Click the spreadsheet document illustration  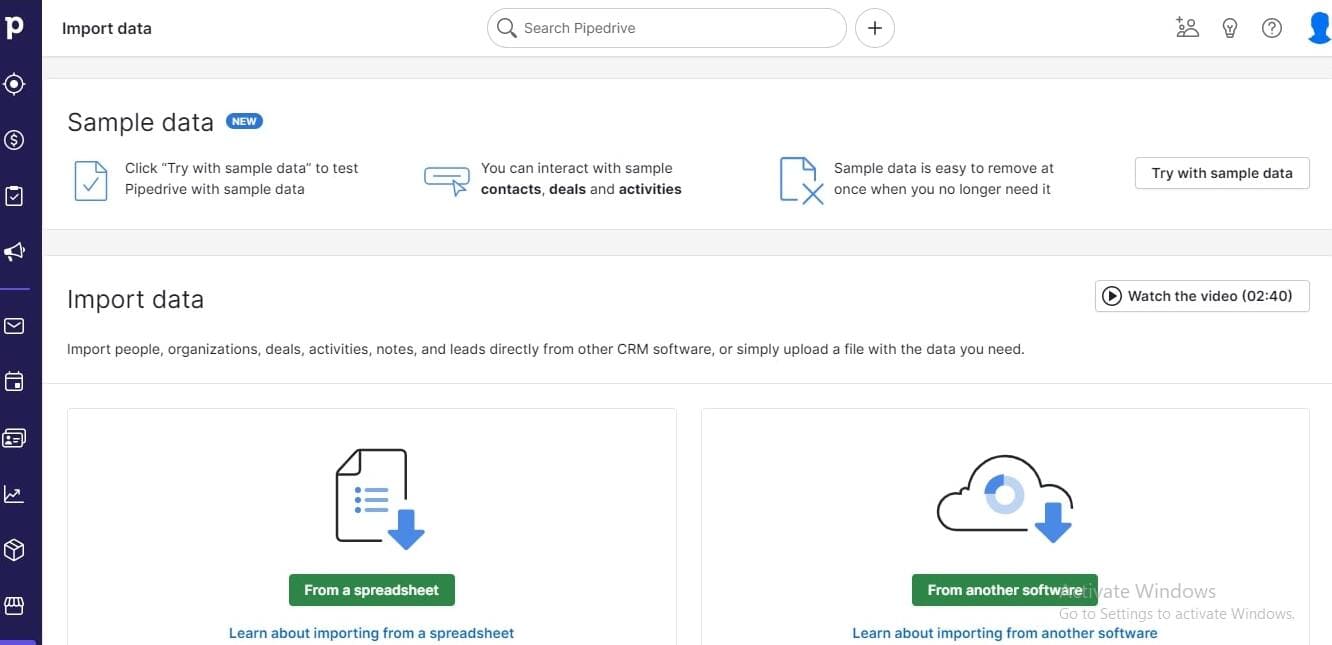379,499
